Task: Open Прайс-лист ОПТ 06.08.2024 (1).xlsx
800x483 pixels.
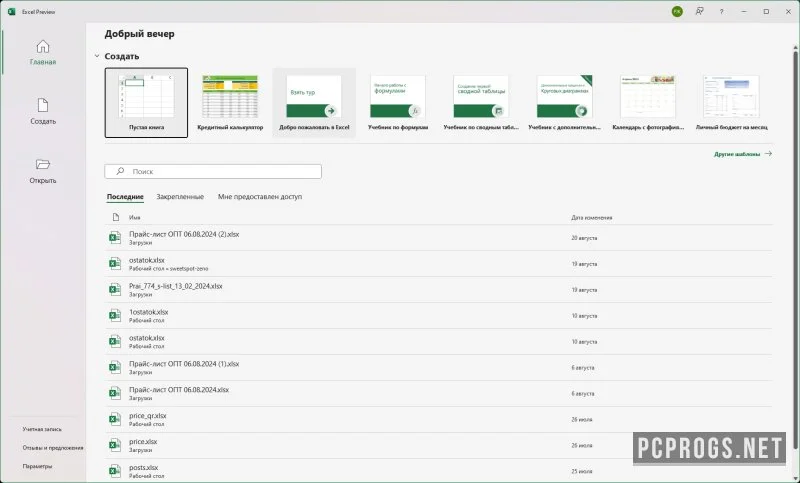Action: tap(184, 364)
